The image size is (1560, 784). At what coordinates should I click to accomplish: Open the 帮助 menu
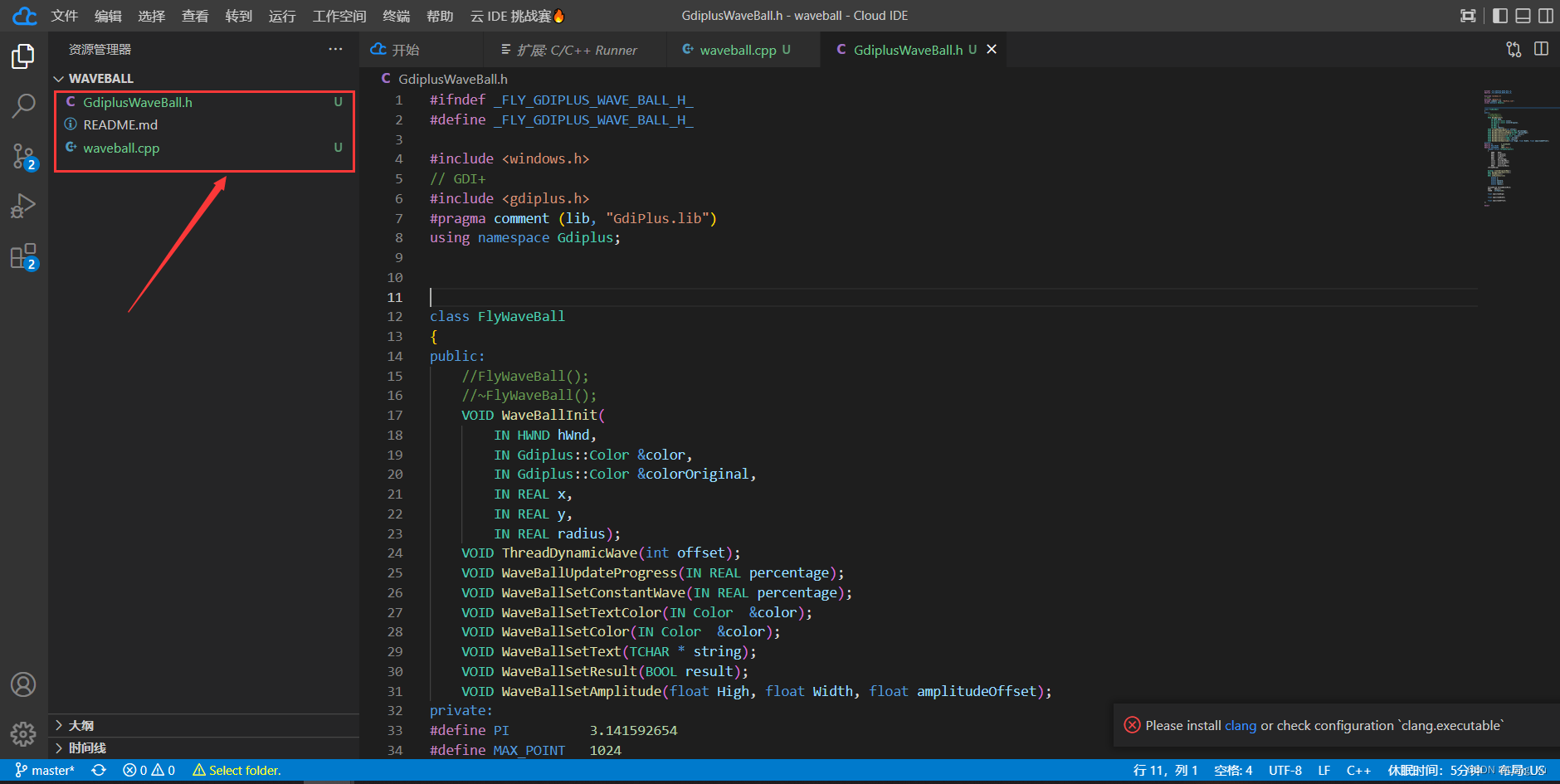click(440, 16)
